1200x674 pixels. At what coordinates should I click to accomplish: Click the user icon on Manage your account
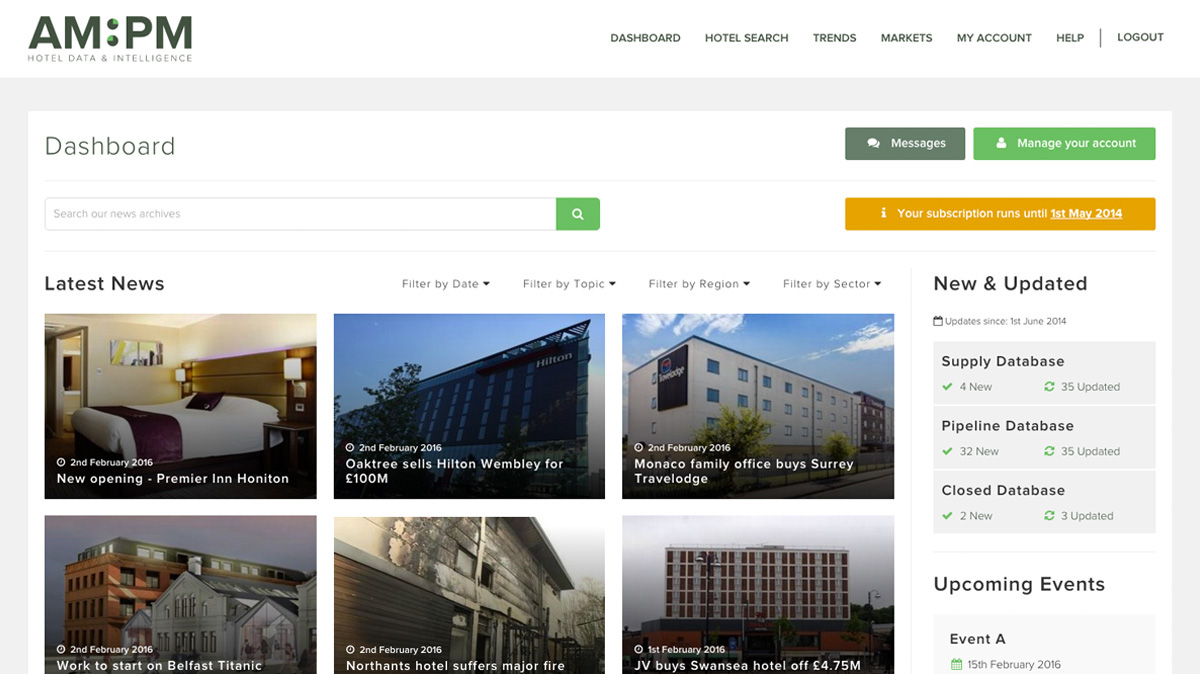(1001, 143)
